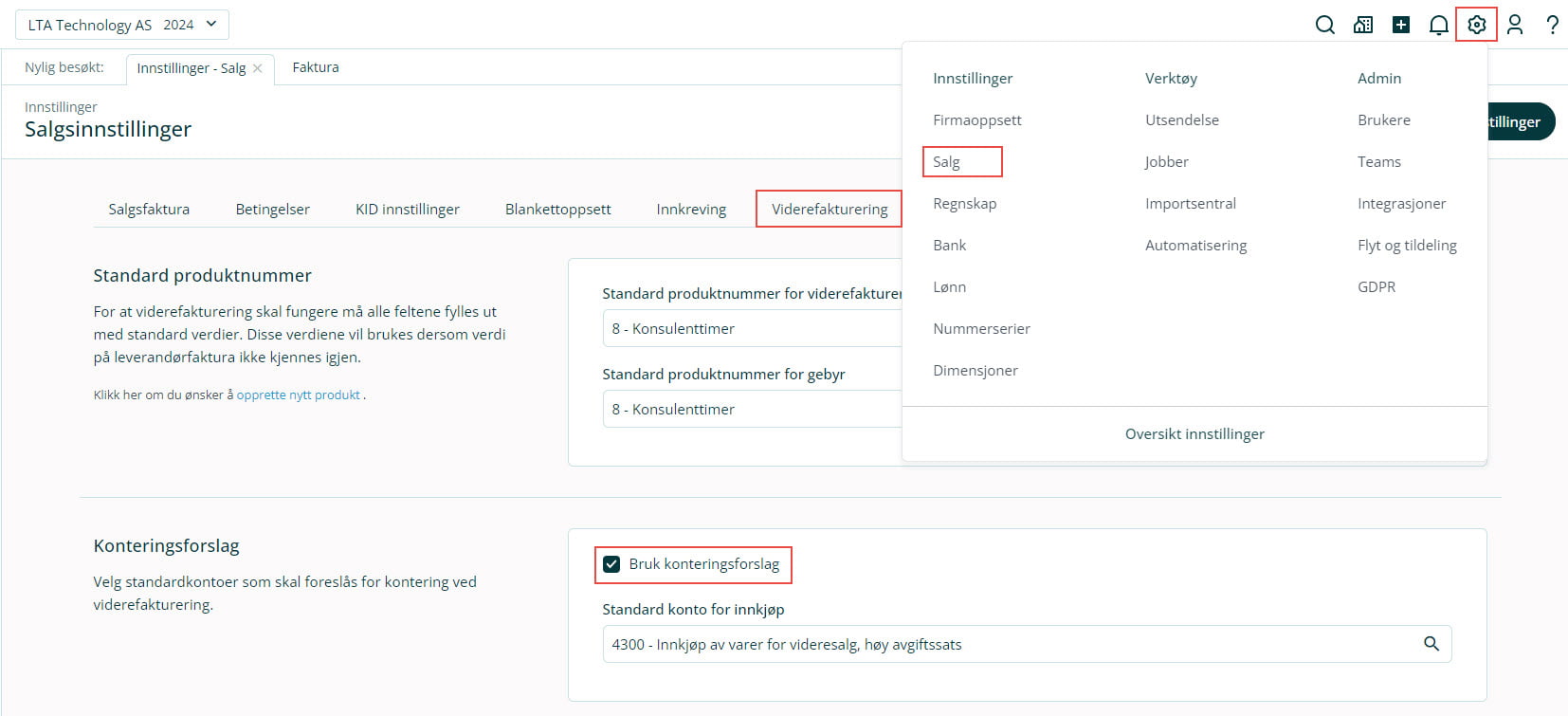Image resolution: width=1568 pixels, height=716 pixels.
Task: Uncheck Bruk konteringsforslag checkbox
Action: tap(611, 564)
